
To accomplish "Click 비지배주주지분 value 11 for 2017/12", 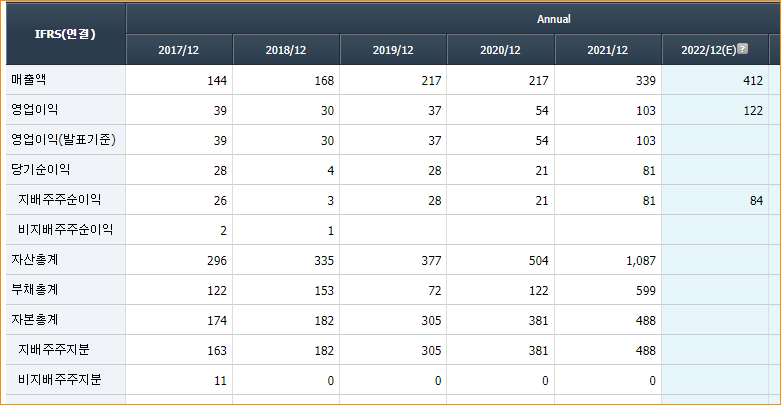I will coord(220,381).
